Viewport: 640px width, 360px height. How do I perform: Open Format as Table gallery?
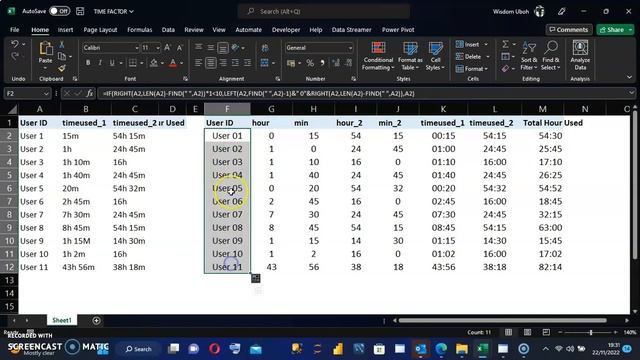(410, 56)
